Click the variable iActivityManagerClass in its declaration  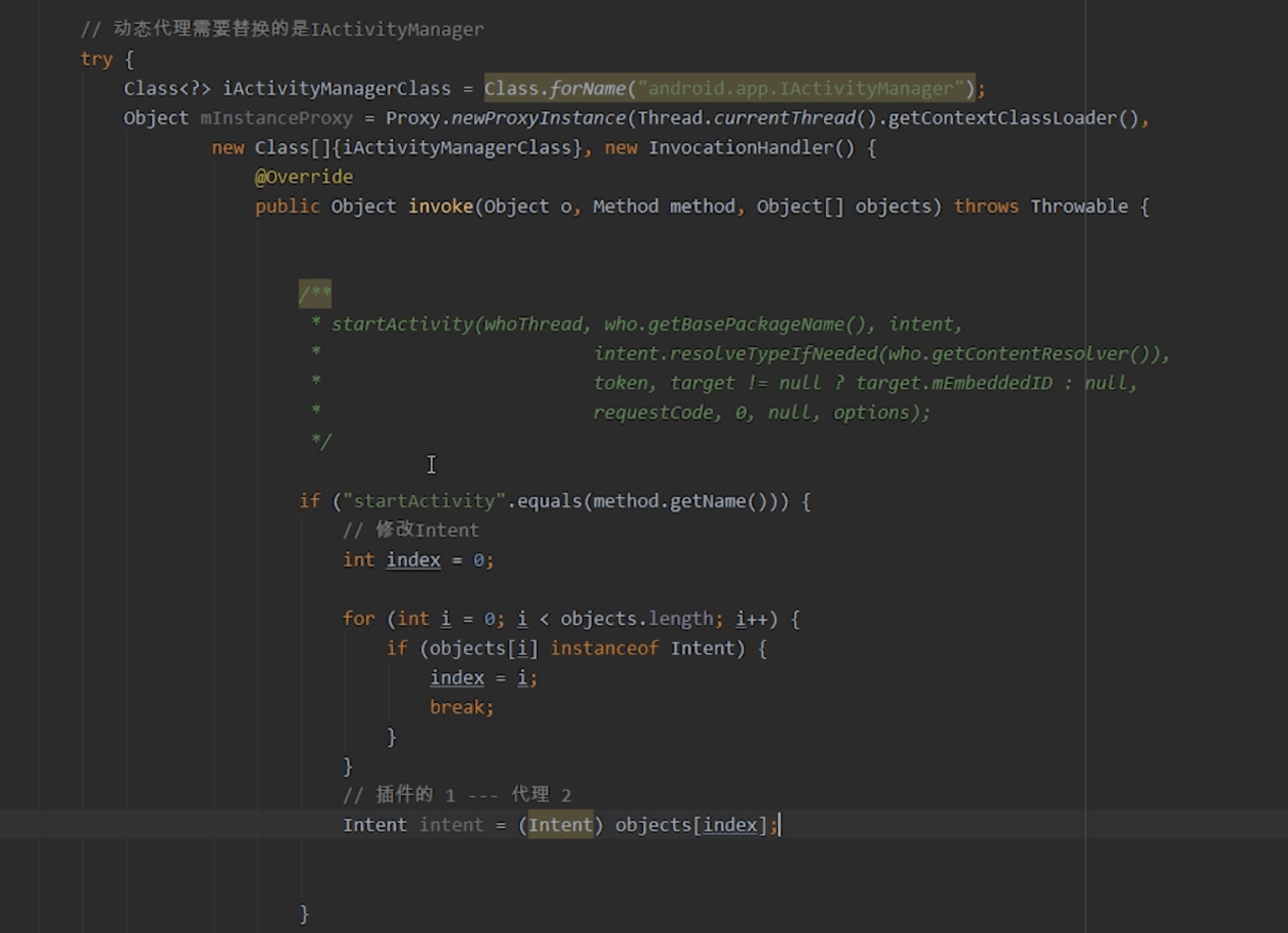(336, 88)
